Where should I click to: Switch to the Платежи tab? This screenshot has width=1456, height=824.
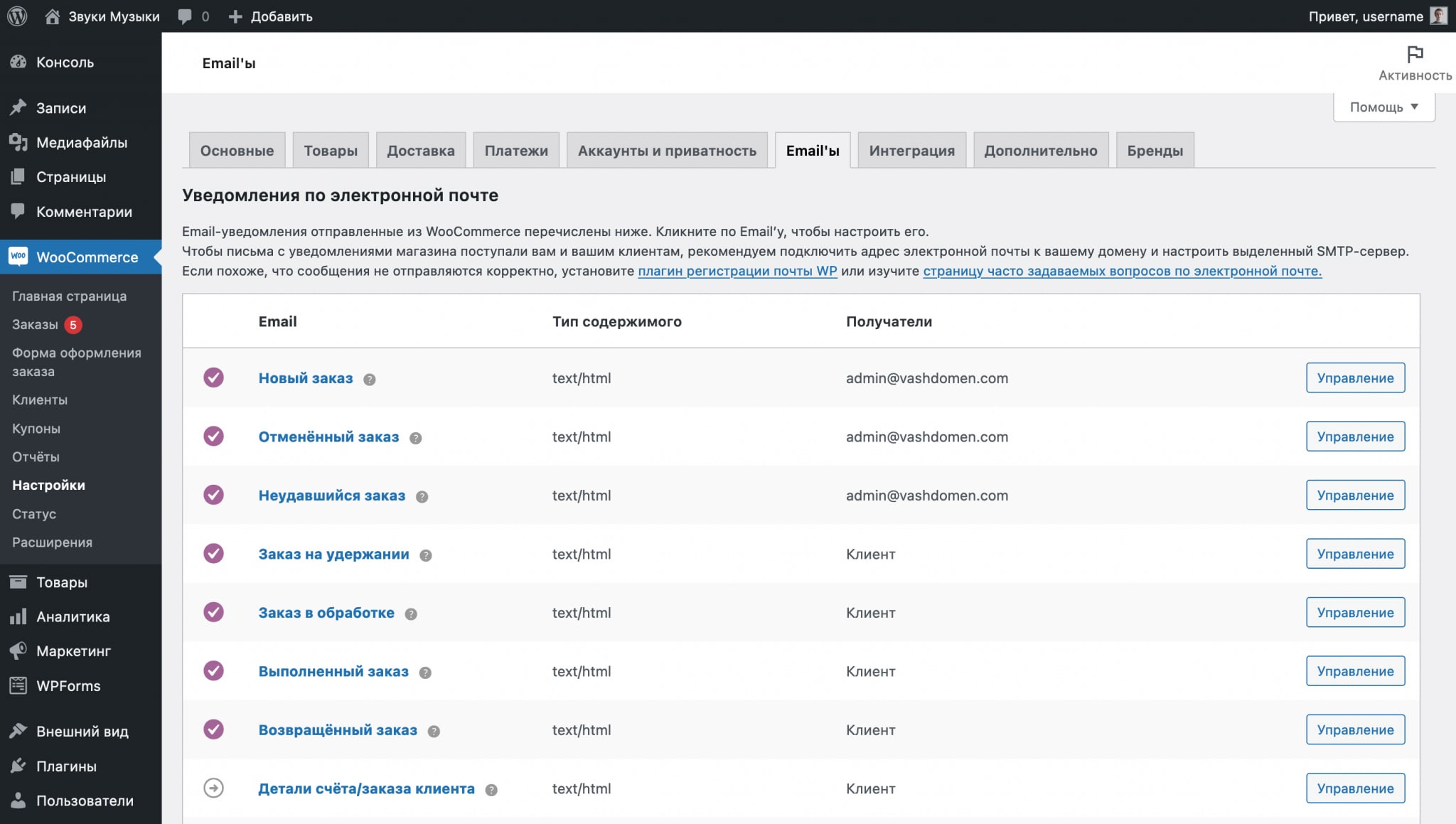tap(516, 150)
